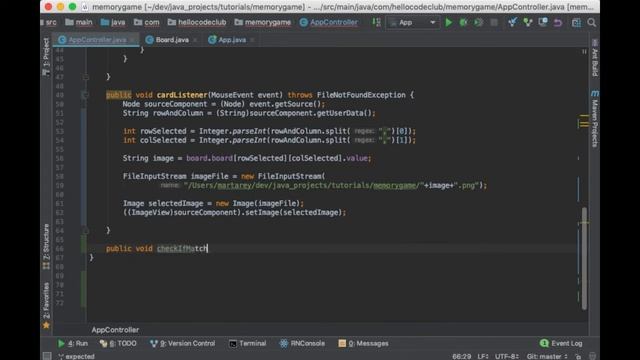Click the gray Stop square icon
This screenshot has width=640, height=360.
494,22
